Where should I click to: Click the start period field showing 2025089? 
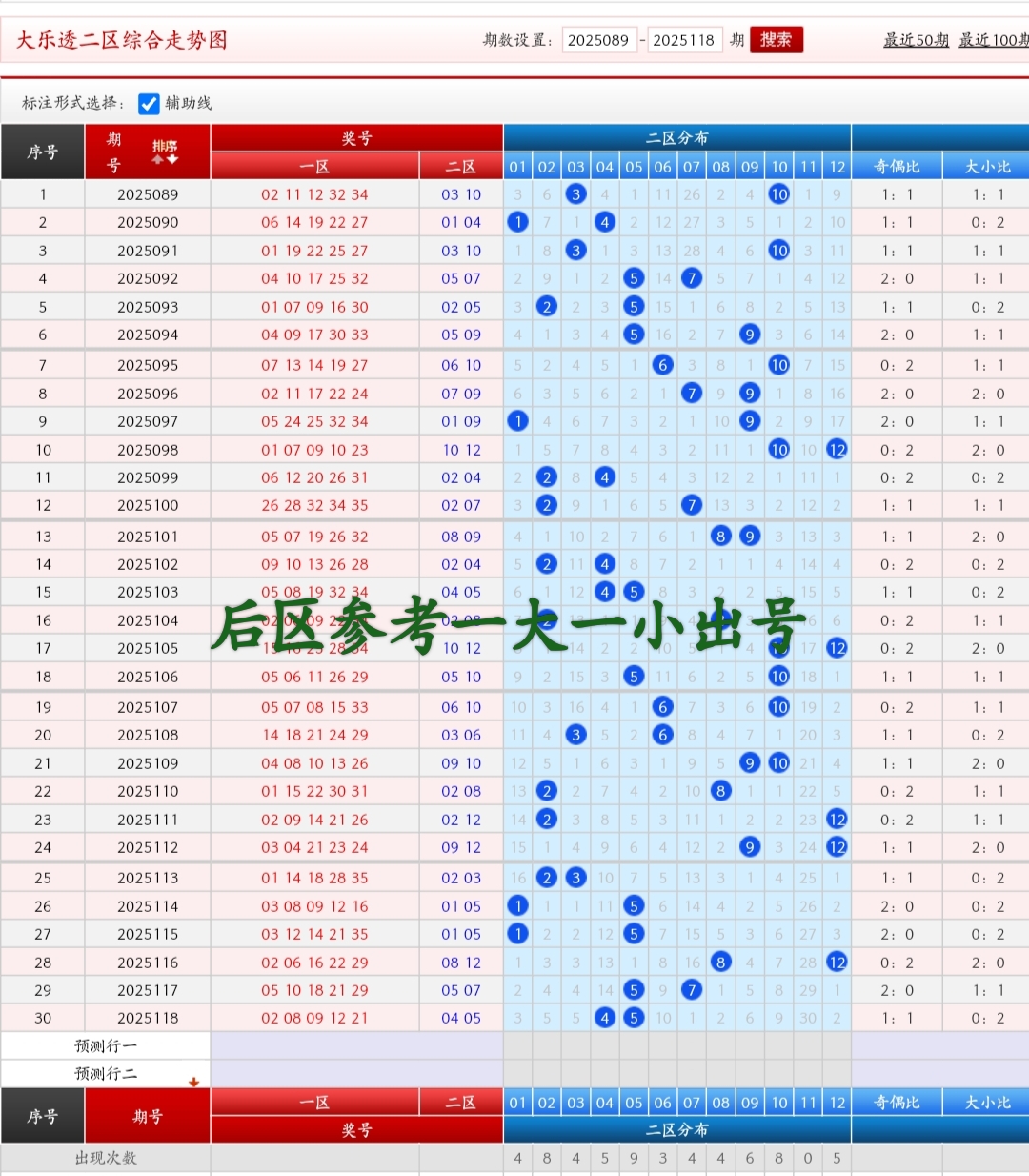click(598, 40)
